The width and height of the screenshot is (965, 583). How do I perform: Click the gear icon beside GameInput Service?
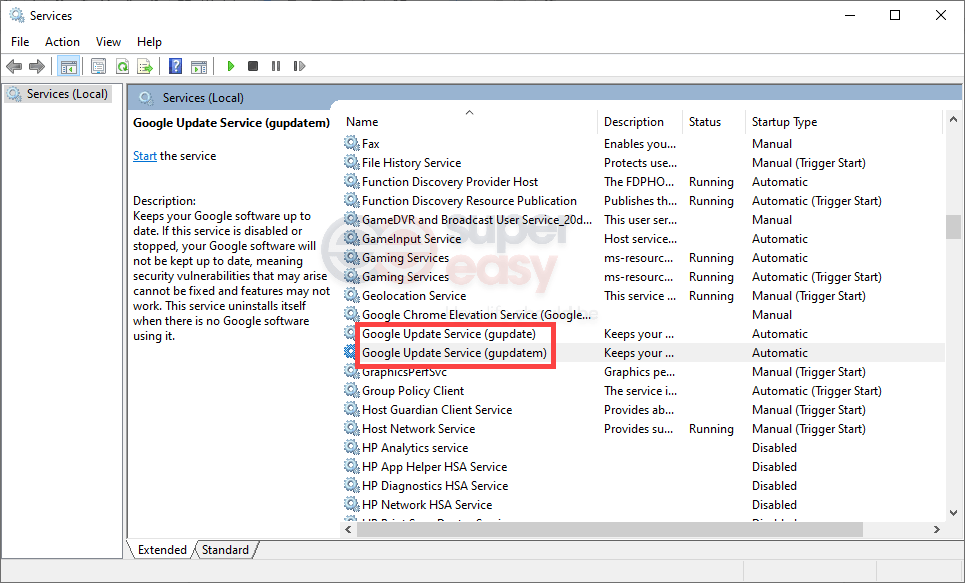pyautogui.click(x=351, y=238)
